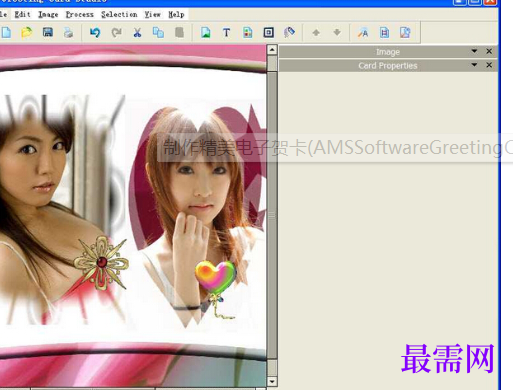This screenshot has height=390, width=513.
Task: Open the Image menu
Action: (48, 14)
